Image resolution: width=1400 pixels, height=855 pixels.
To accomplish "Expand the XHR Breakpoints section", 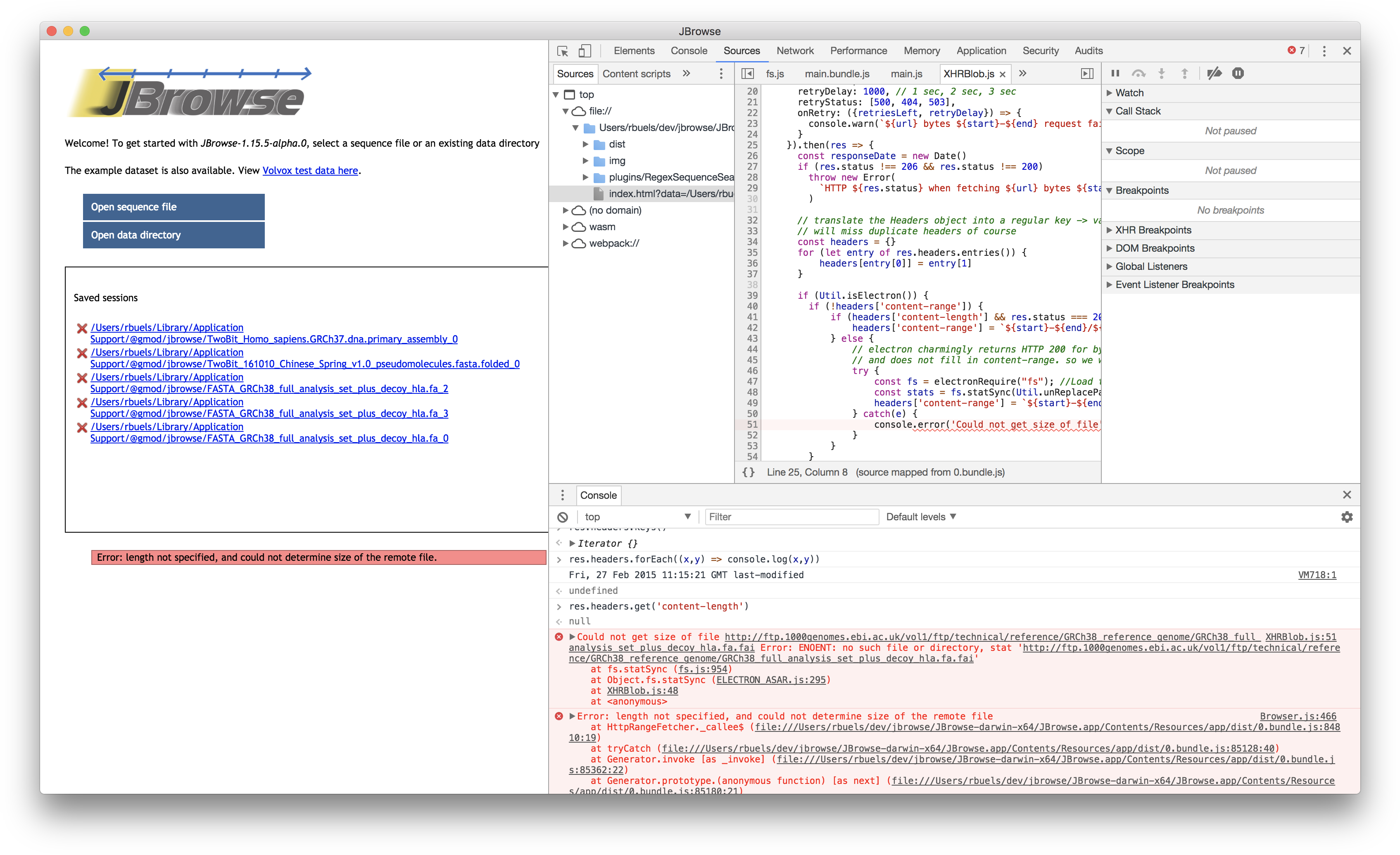I will (x=1153, y=230).
